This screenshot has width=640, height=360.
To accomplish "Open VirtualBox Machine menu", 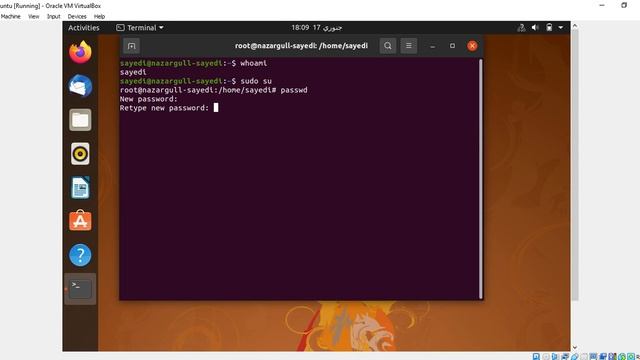I will tap(11, 16).
